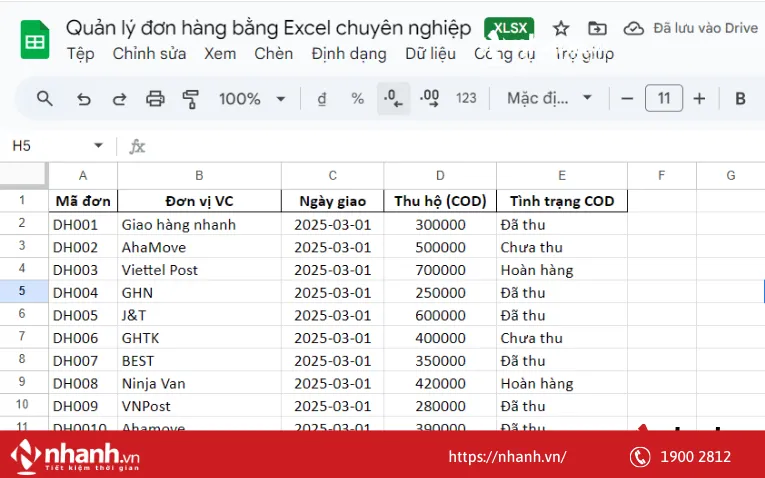Star this document

coord(561,28)
